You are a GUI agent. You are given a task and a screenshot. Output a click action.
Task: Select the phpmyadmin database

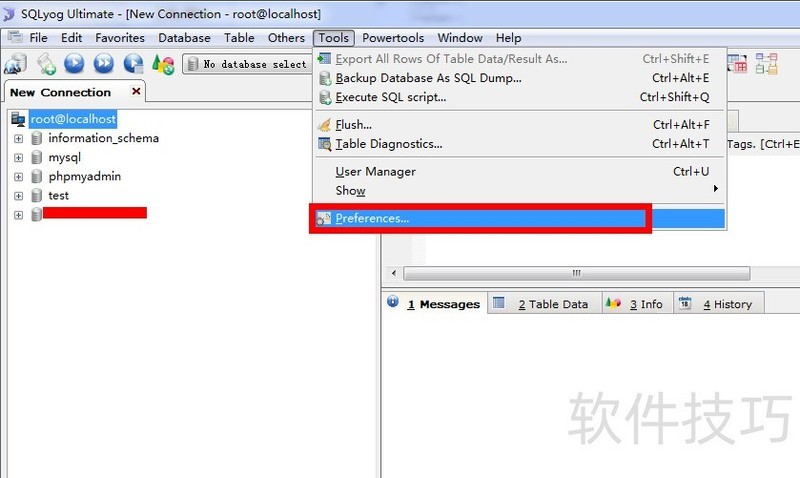tap(85, 177)
